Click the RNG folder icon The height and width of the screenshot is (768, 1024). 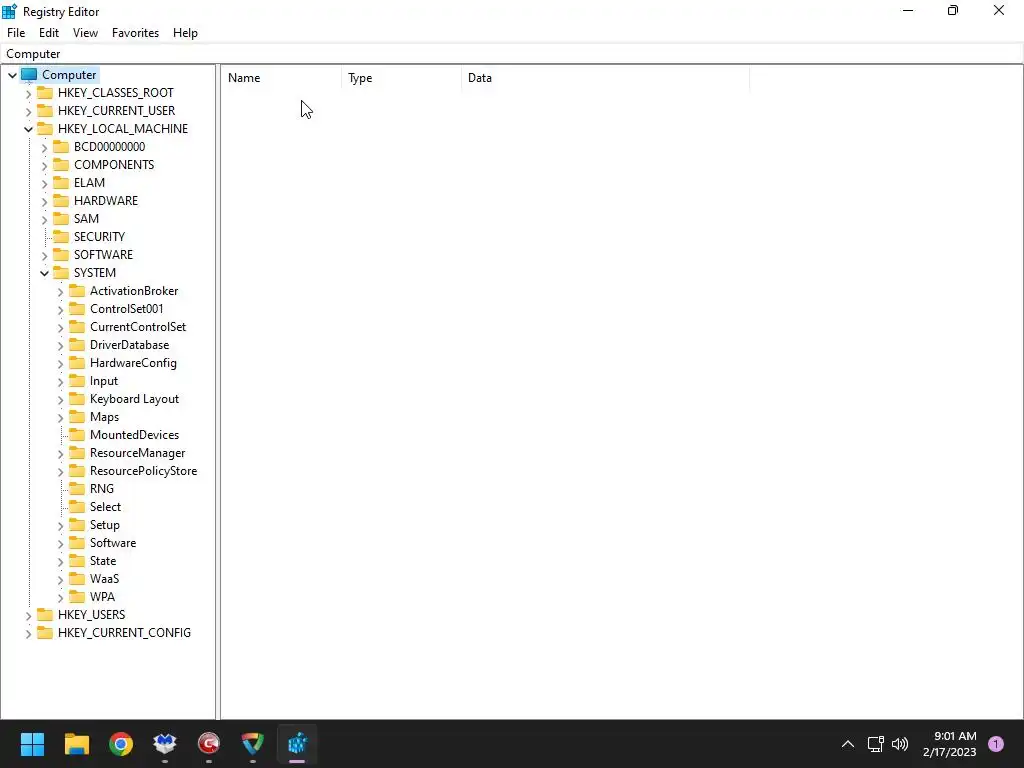(77, 488)
